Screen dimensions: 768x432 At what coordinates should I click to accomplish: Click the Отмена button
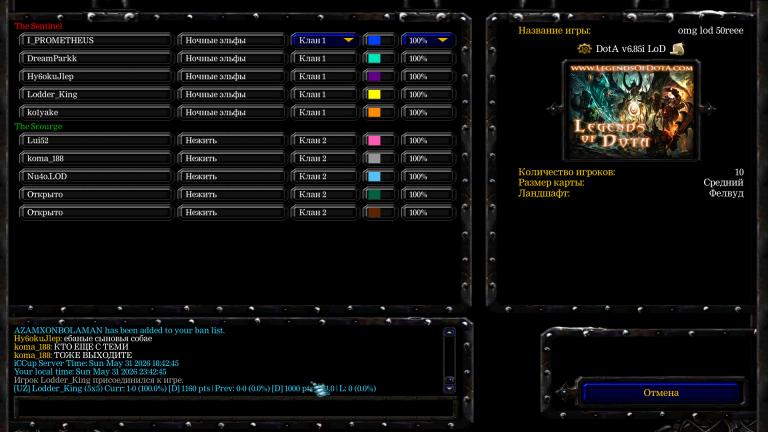pos(661,393)
